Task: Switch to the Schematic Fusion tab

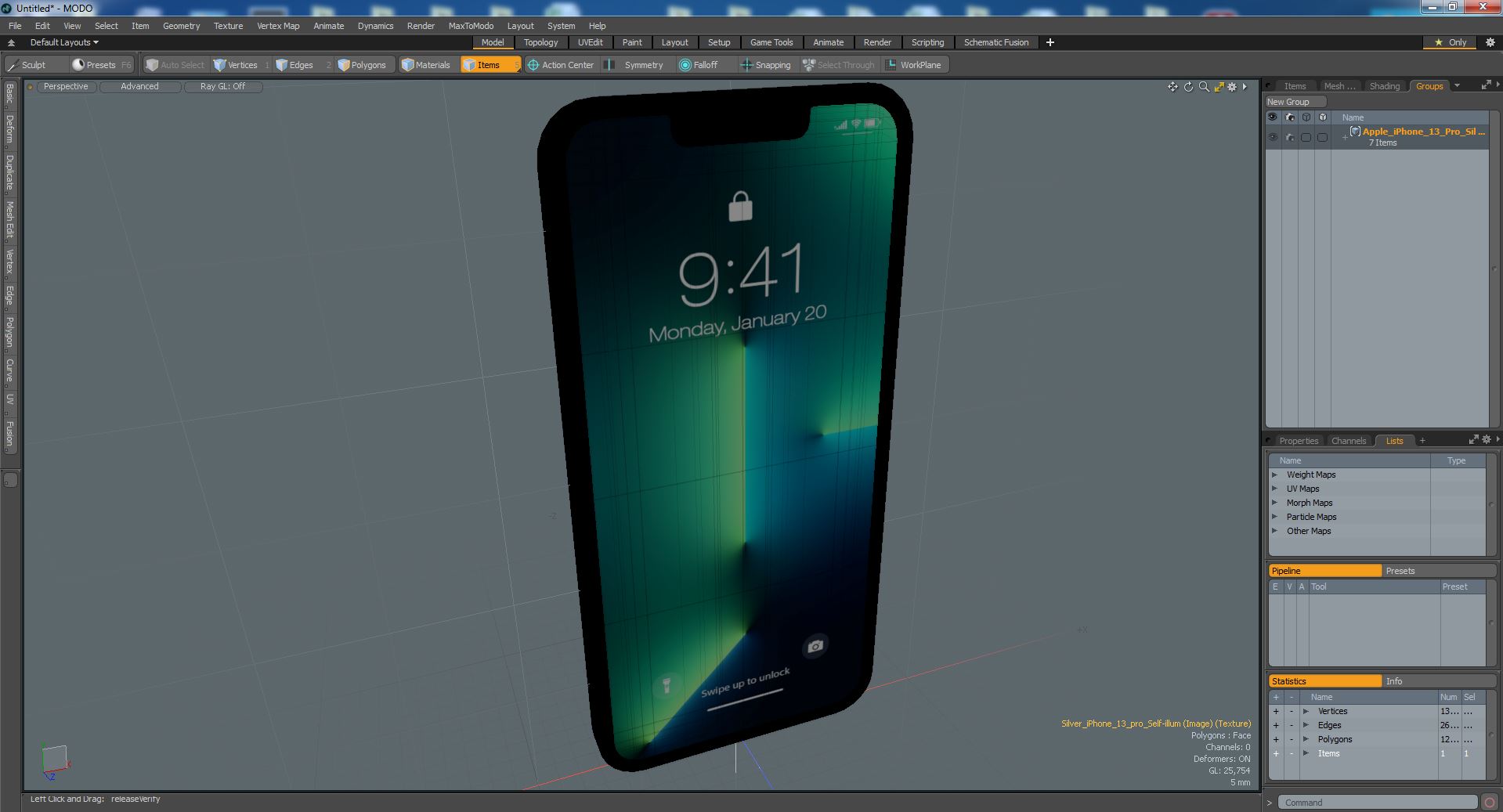Action: click(995, 42)
